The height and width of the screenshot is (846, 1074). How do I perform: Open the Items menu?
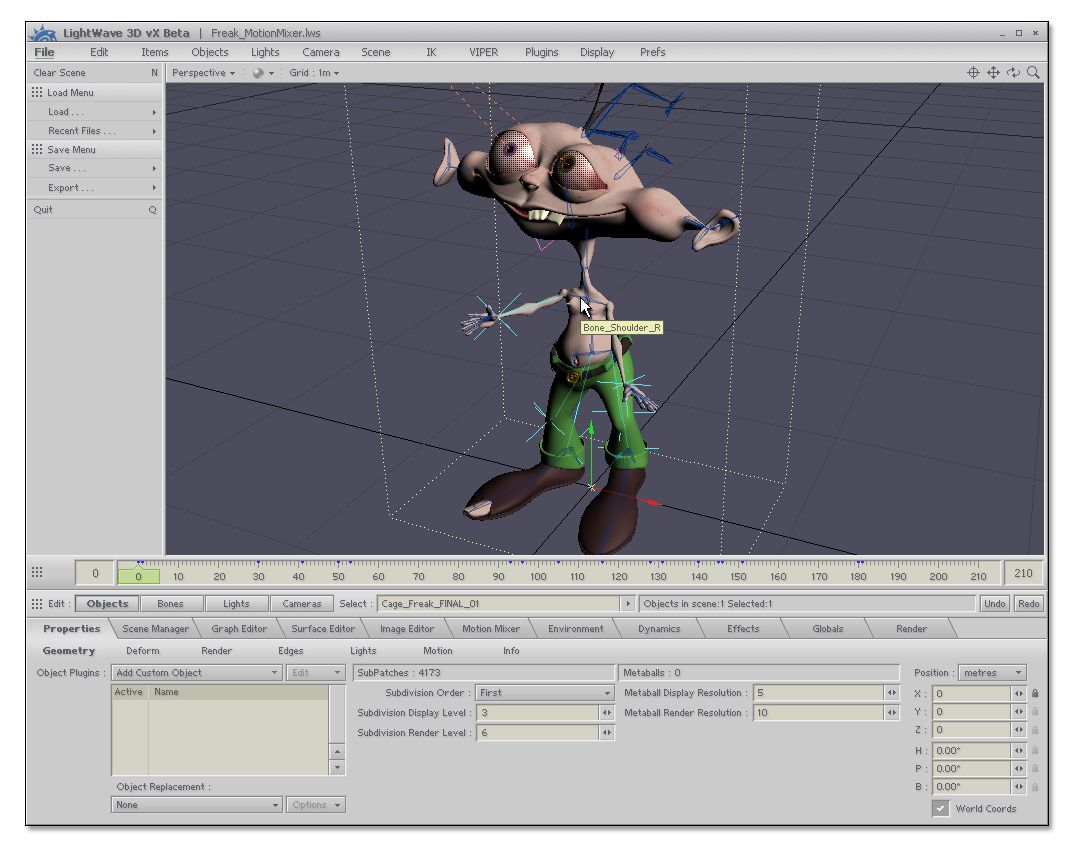click(x=155, y=52)
